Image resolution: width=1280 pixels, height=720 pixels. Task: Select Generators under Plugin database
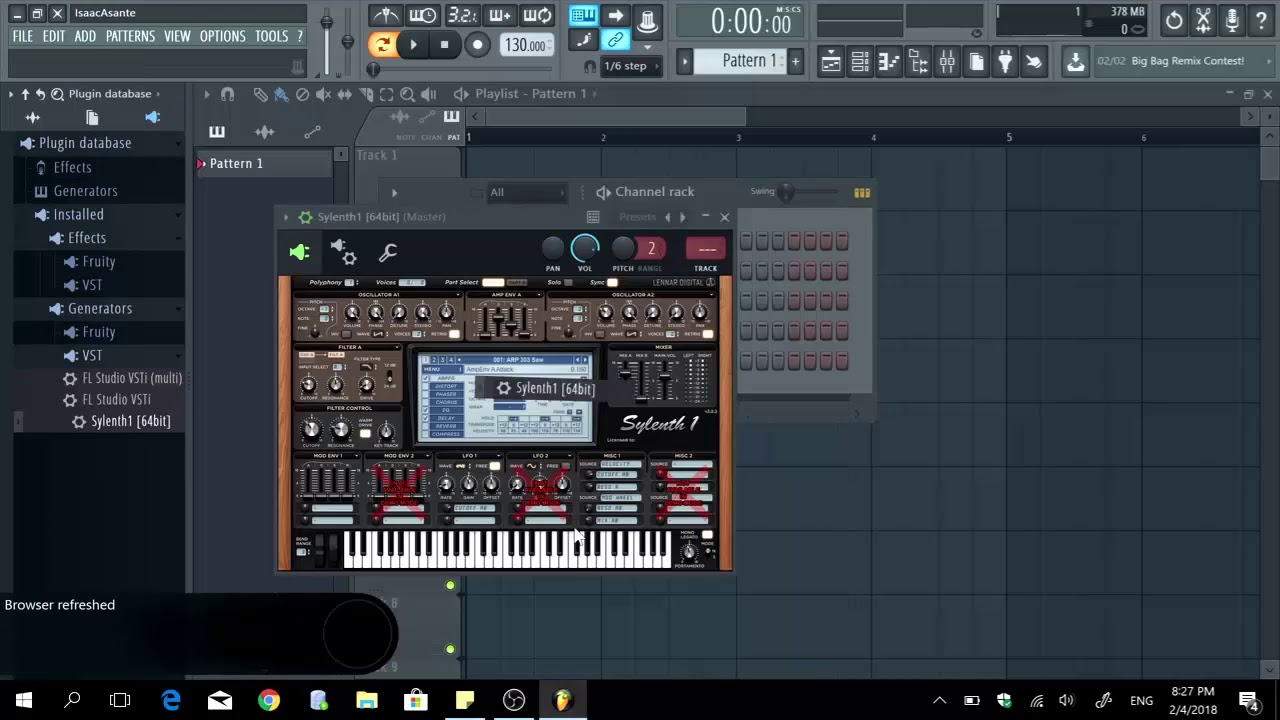(85, 191)
